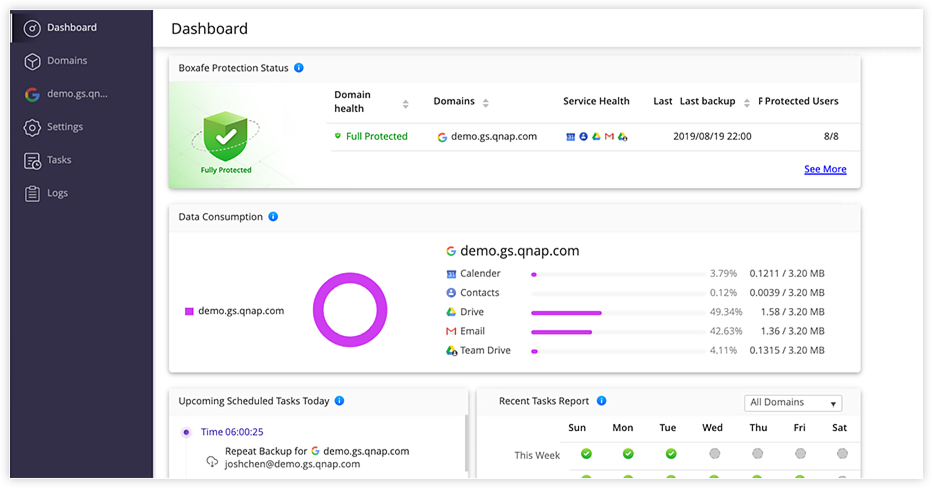
Task: Click Sunday's green check status for This Week
Action: pos(586,454)
